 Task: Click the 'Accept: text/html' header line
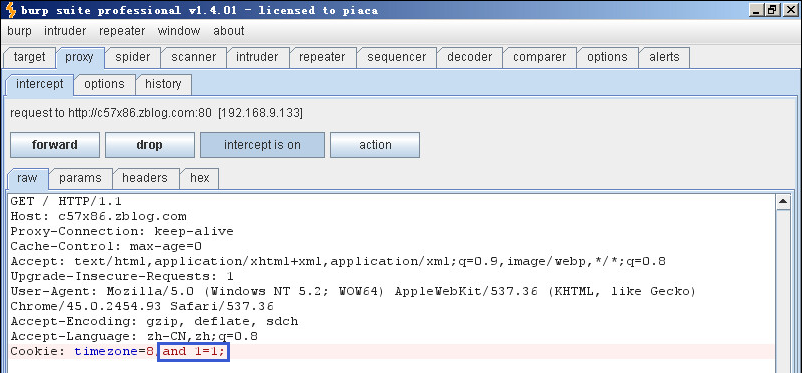(338, 261)
